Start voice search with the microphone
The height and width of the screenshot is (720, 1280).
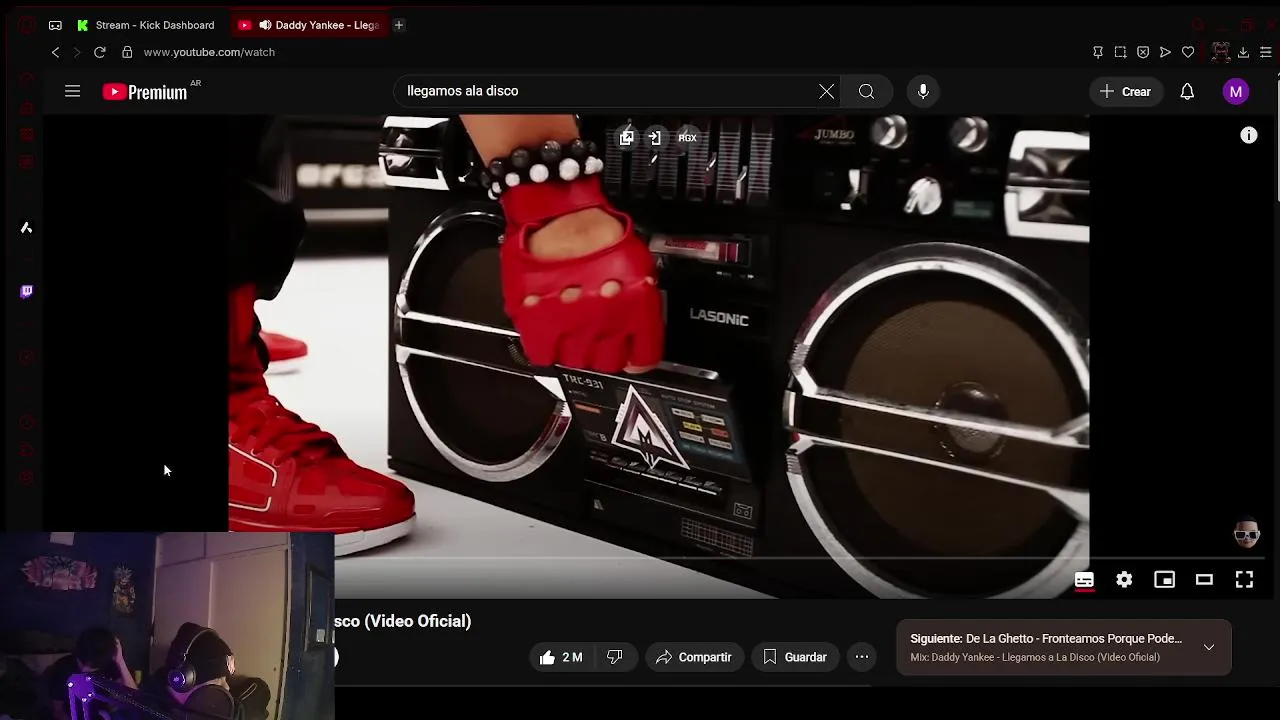923,91
